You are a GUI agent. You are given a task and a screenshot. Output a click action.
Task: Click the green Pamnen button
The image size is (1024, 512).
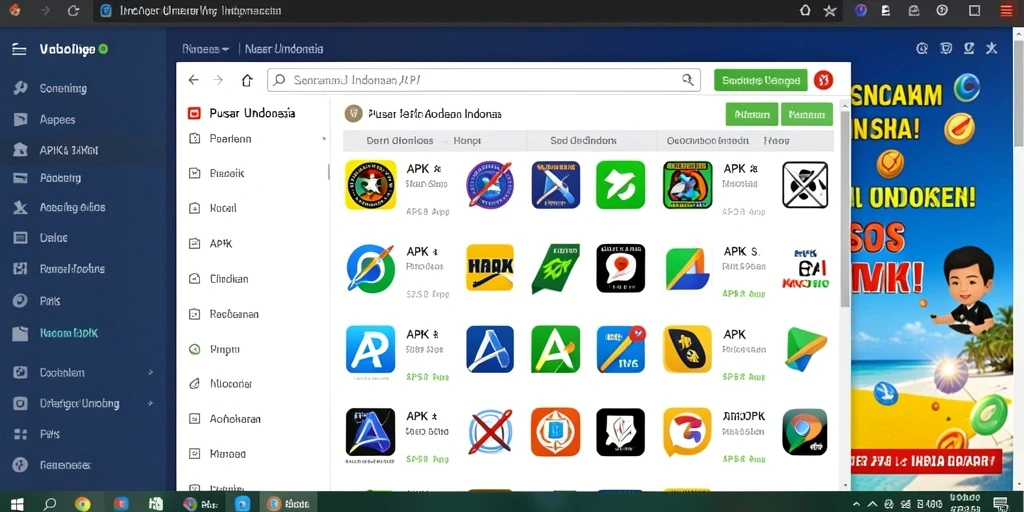click(807, 114)
